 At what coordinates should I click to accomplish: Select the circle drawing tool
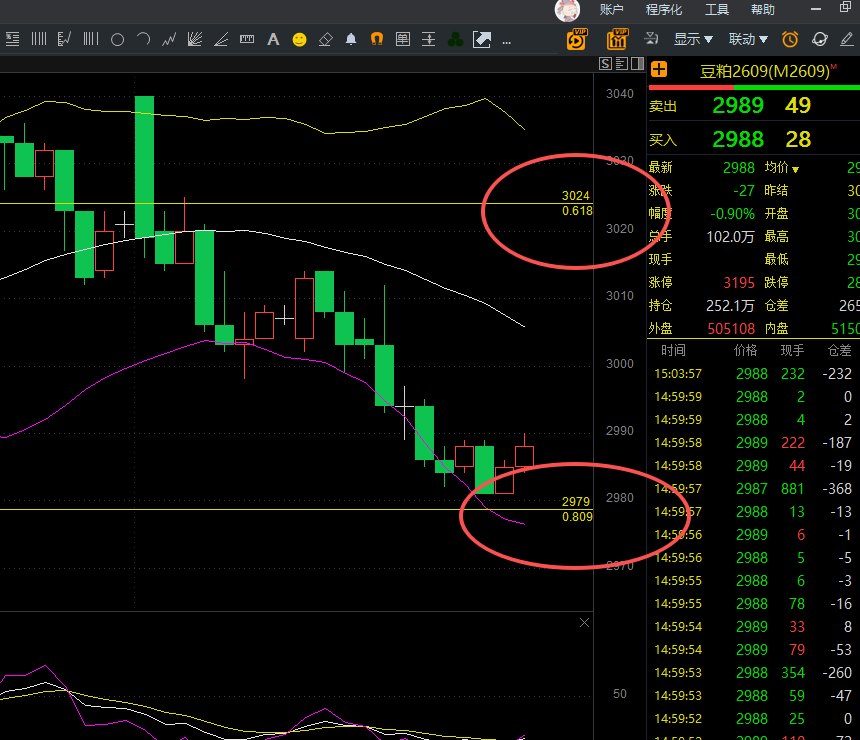tap(117, 39)
